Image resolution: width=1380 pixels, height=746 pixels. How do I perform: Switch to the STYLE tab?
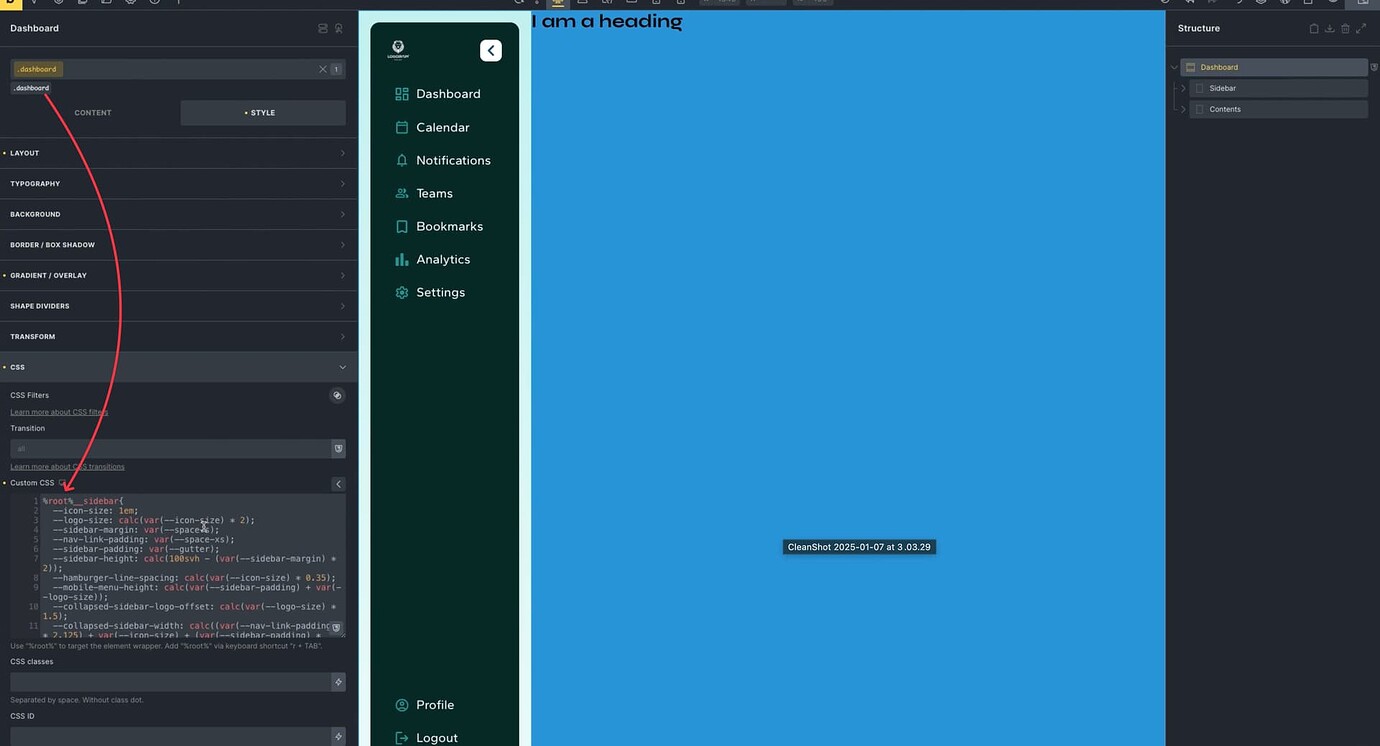tap(263, 113)
